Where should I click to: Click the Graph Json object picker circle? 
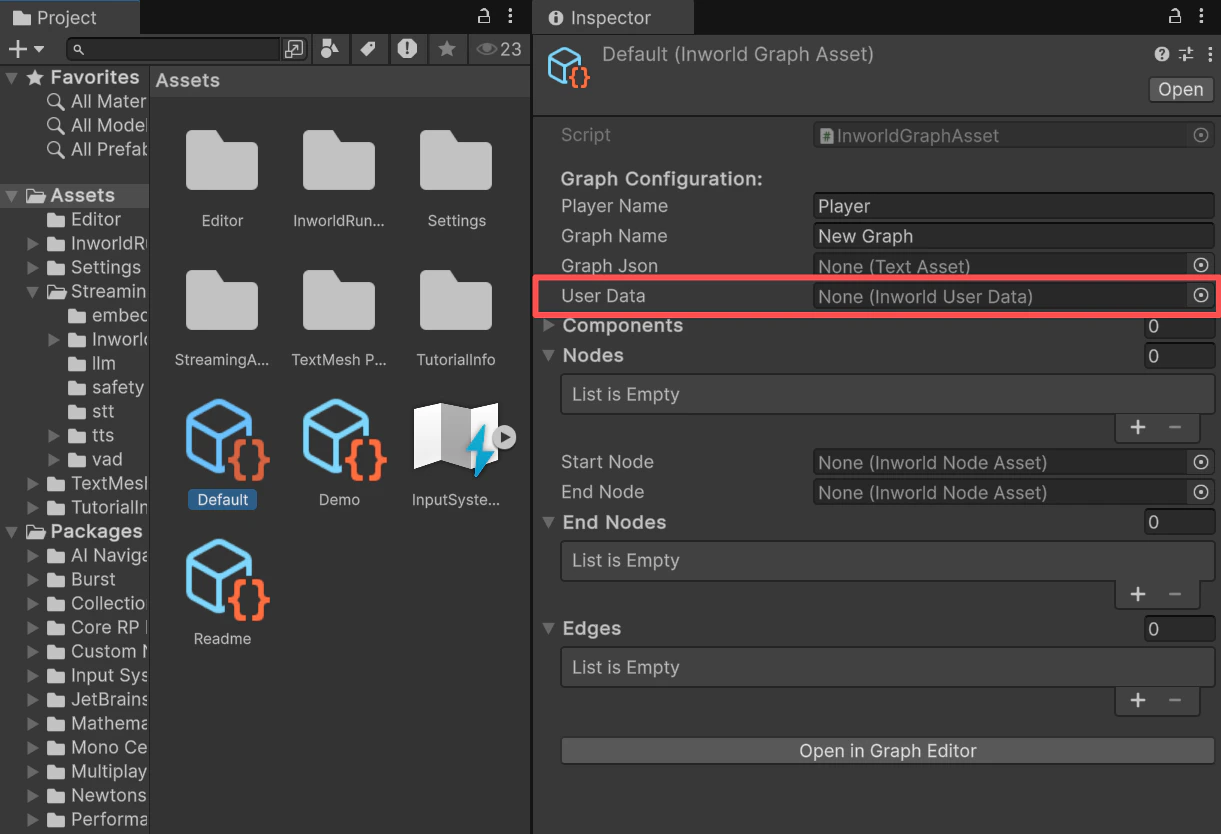click(x=1201, y=265)
